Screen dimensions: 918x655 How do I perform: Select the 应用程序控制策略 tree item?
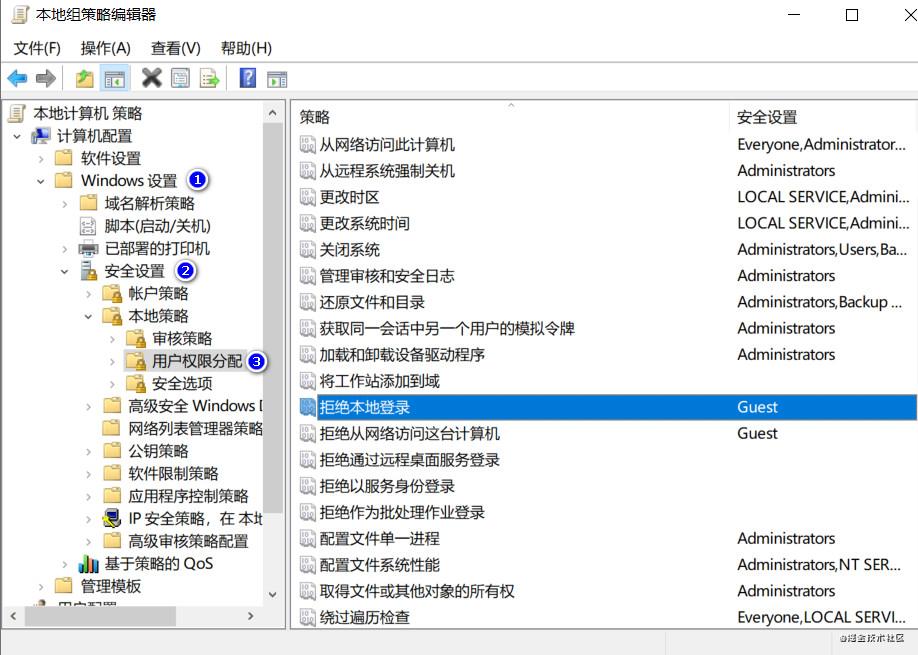pos(189,496)
